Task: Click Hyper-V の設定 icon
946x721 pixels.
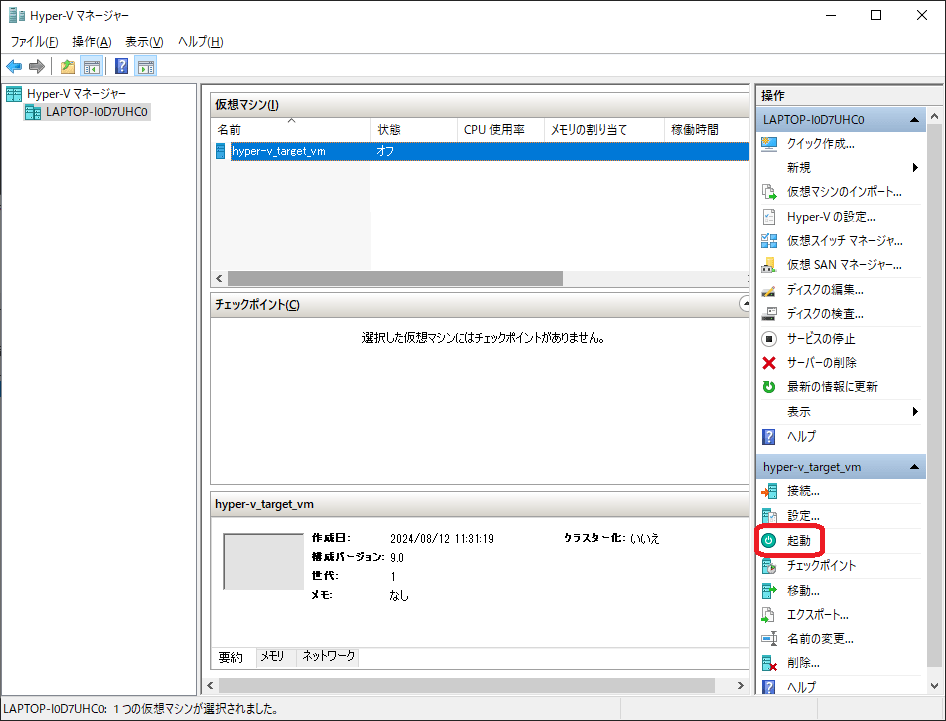Action: [x=769, y=217]
